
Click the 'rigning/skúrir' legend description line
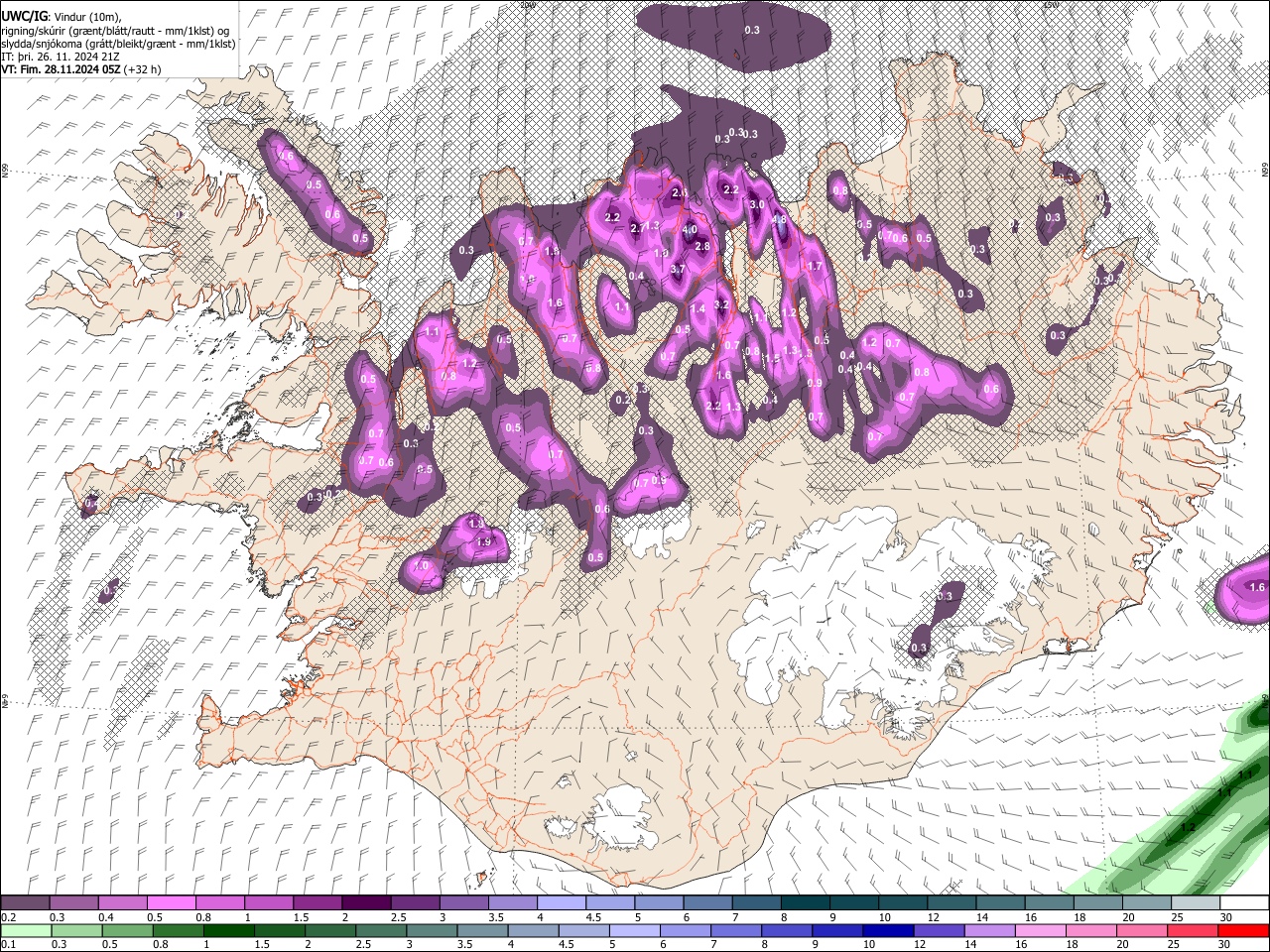point(117,31)
